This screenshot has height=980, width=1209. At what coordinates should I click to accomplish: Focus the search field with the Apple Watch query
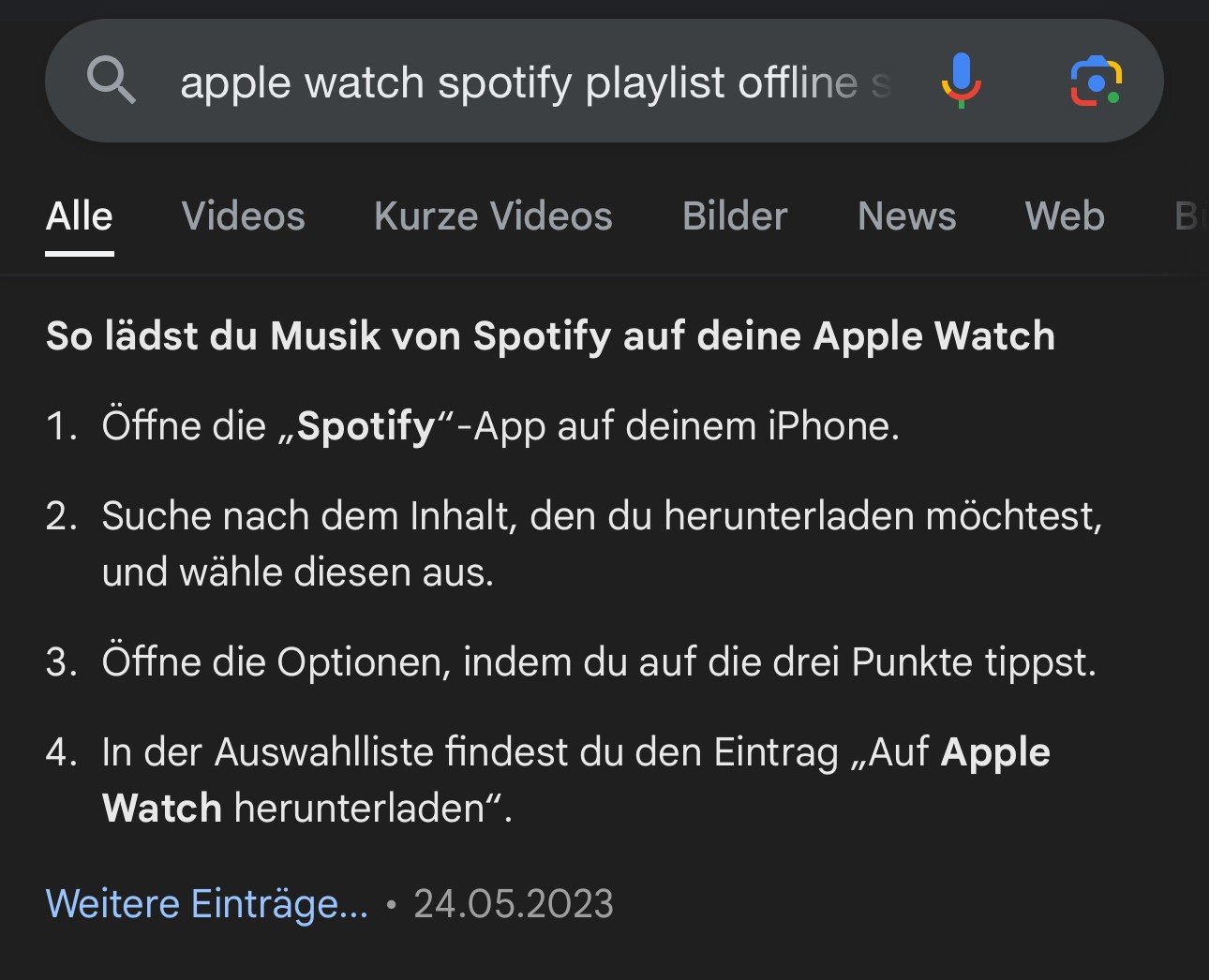534,82
